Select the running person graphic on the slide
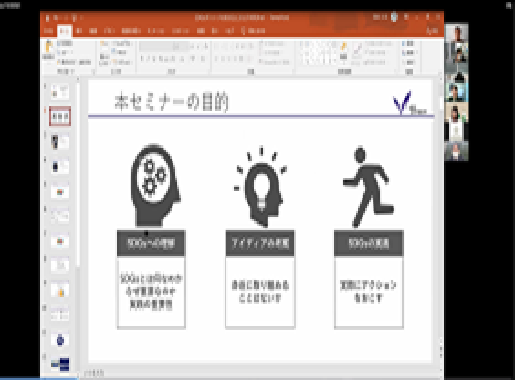 click(x=369, y=187)
